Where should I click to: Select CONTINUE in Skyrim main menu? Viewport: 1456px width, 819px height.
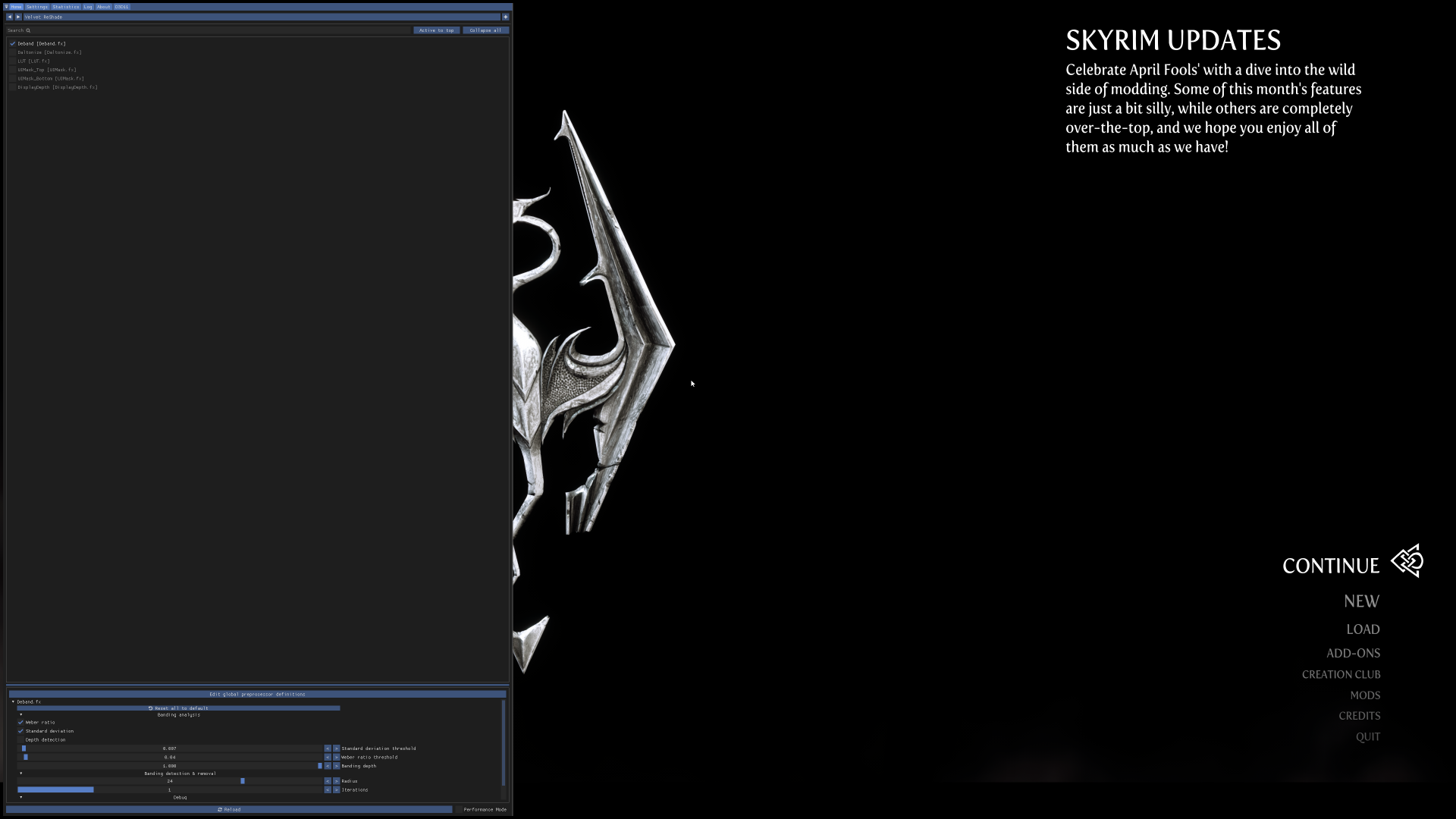1331,566
